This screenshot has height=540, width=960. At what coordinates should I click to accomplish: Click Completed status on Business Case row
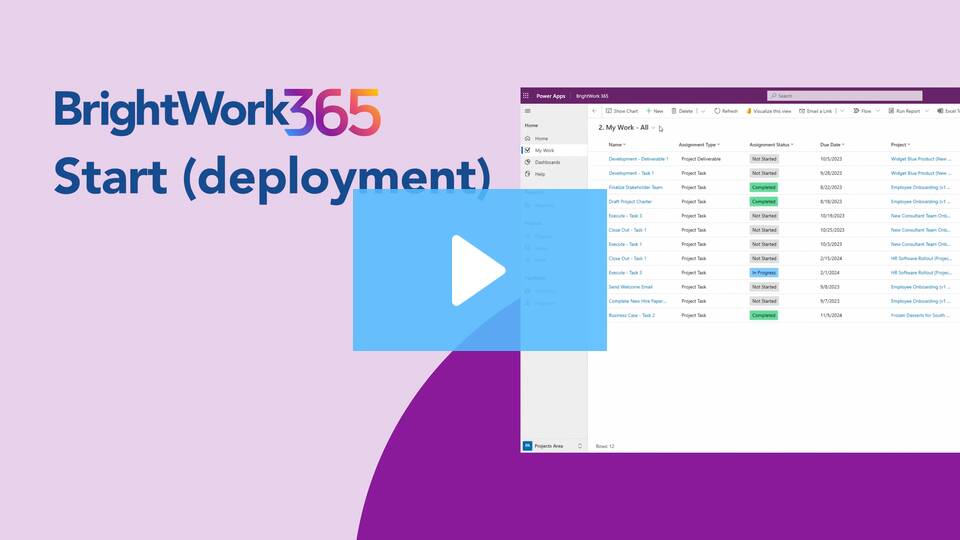[x=763, y=315]
